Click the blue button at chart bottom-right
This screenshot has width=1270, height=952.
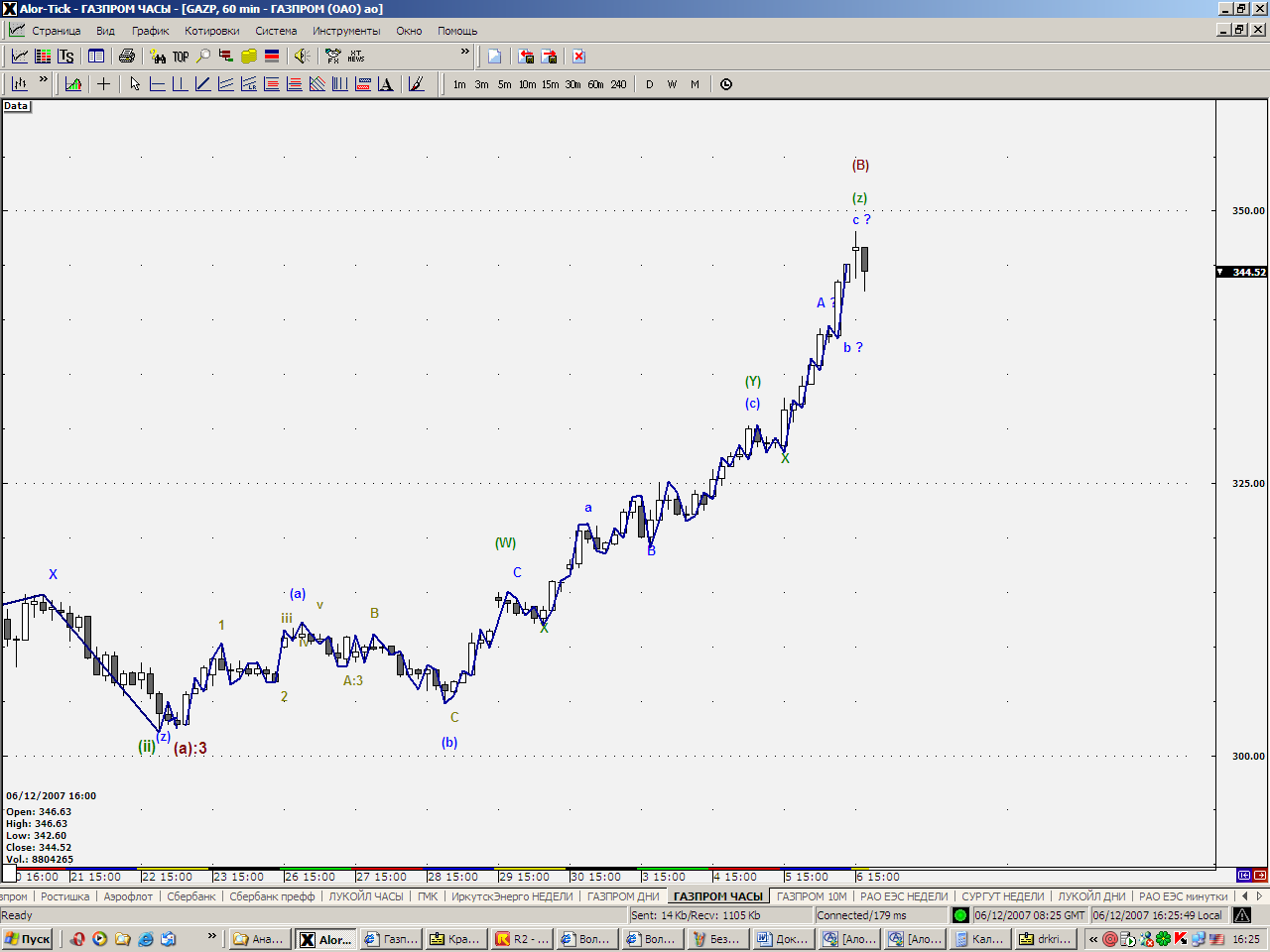coord(1244,876)
